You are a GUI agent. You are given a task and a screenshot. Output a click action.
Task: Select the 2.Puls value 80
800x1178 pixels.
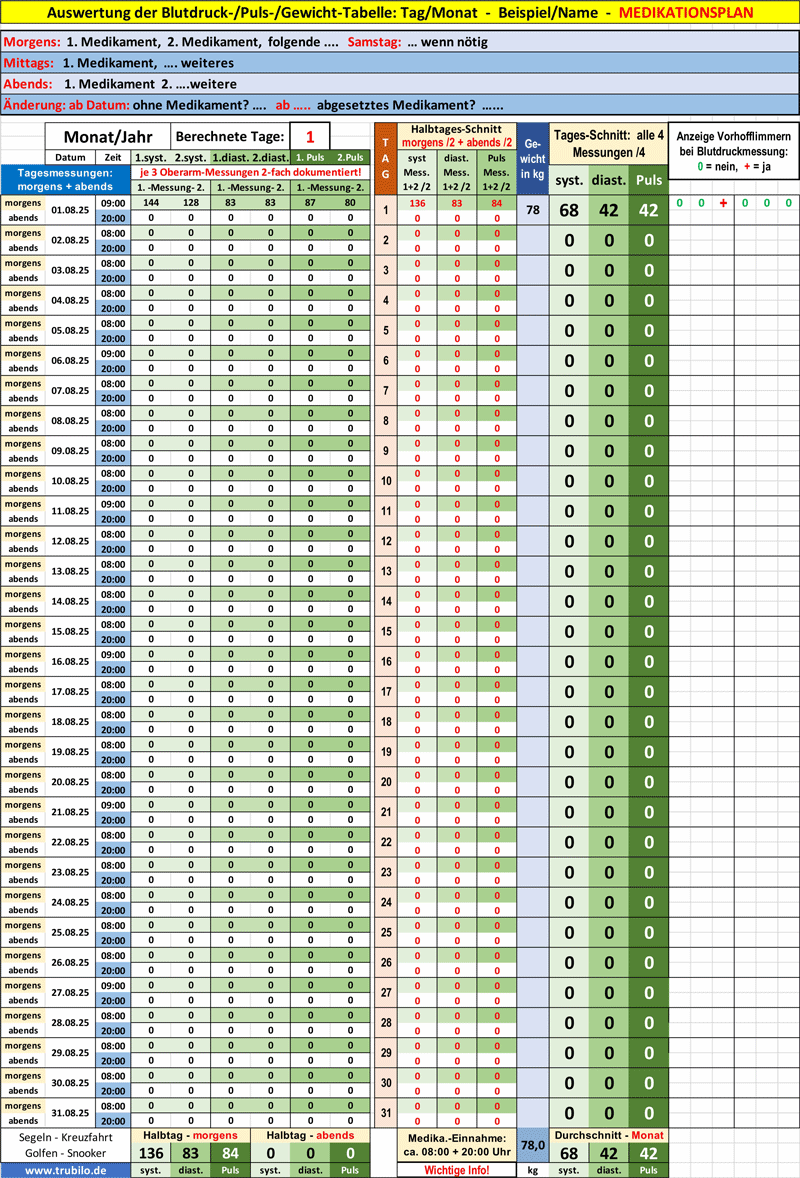click(x=350, y=203)
